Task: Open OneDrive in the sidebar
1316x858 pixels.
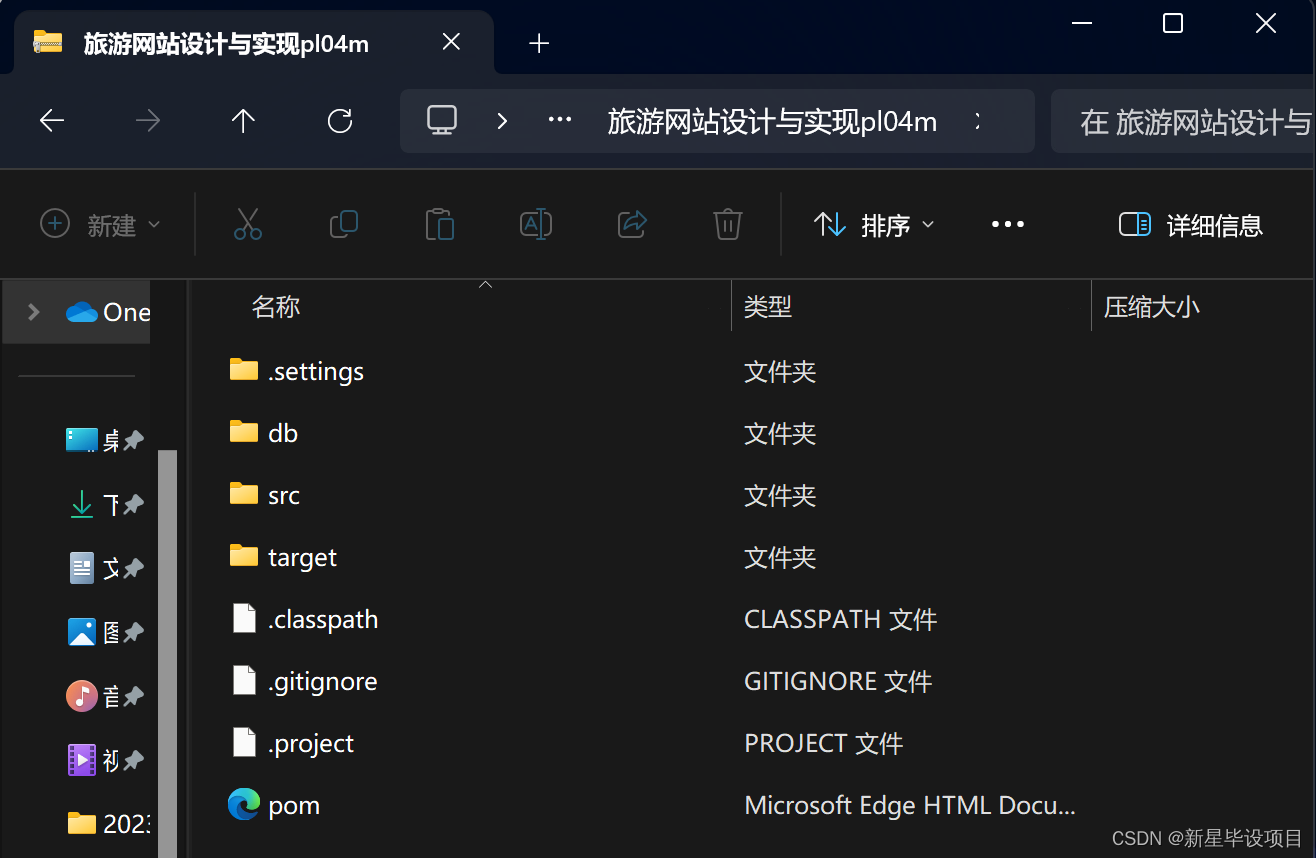Action: pos(108,312)
